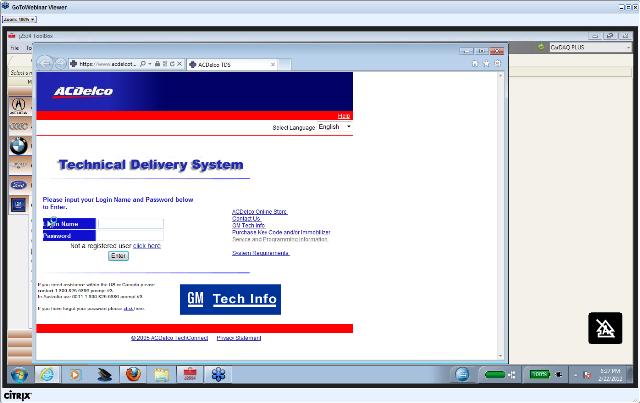This screenshot has height=403, width=640.
Task: Click the Help link on red bar
Action: click(344, 116)
